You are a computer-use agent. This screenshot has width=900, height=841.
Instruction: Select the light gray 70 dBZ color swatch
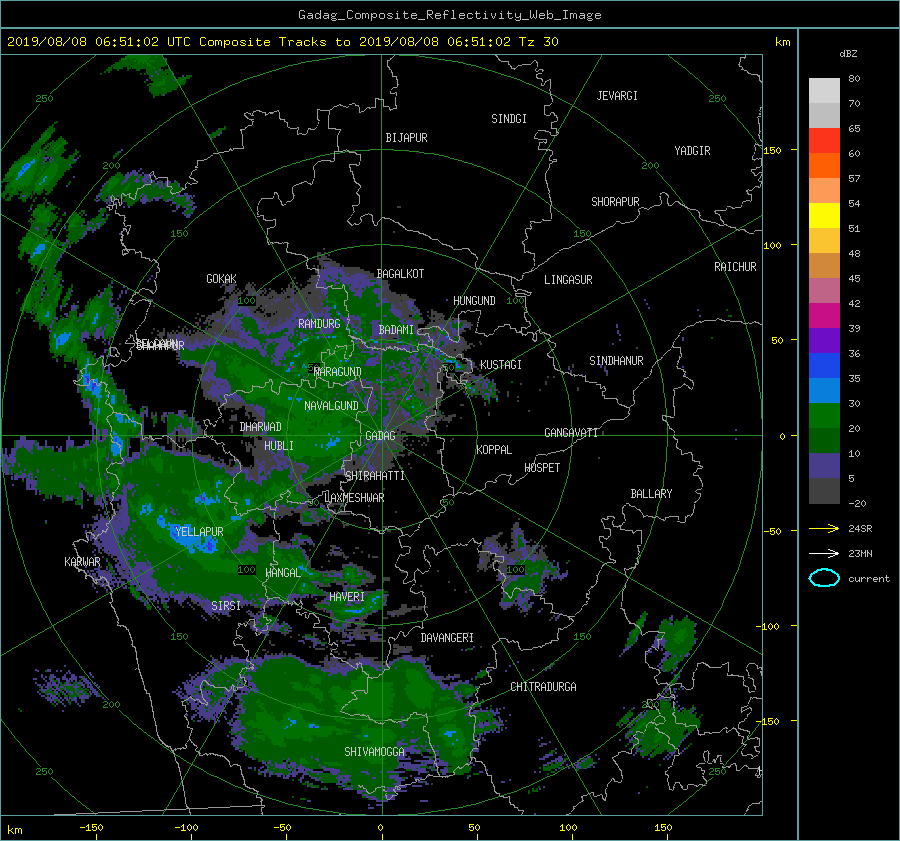coord(824,91)
